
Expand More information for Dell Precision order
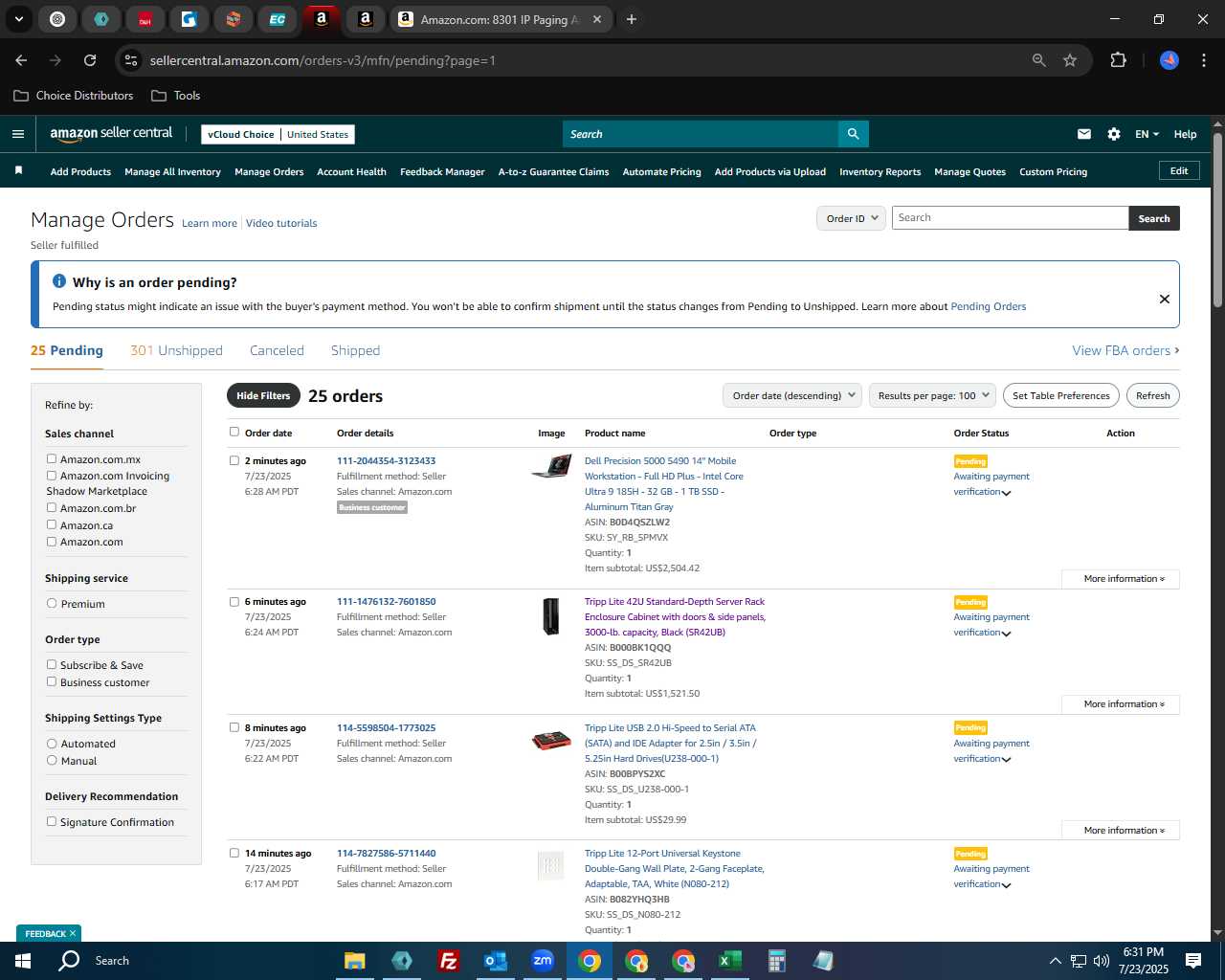pos(1121,579)
